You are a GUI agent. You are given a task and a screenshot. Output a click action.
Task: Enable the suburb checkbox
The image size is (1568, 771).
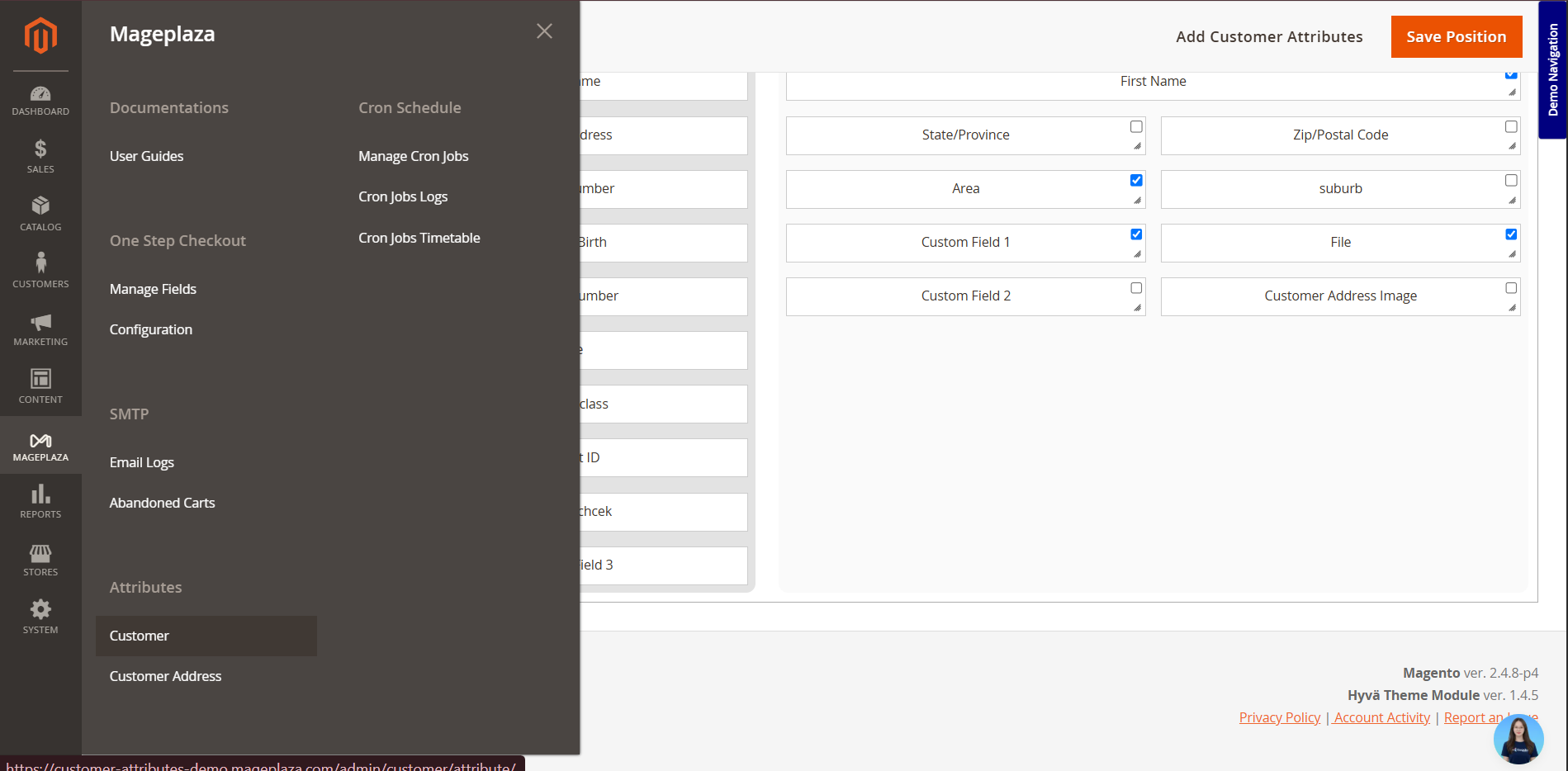tap(1511, 180)
